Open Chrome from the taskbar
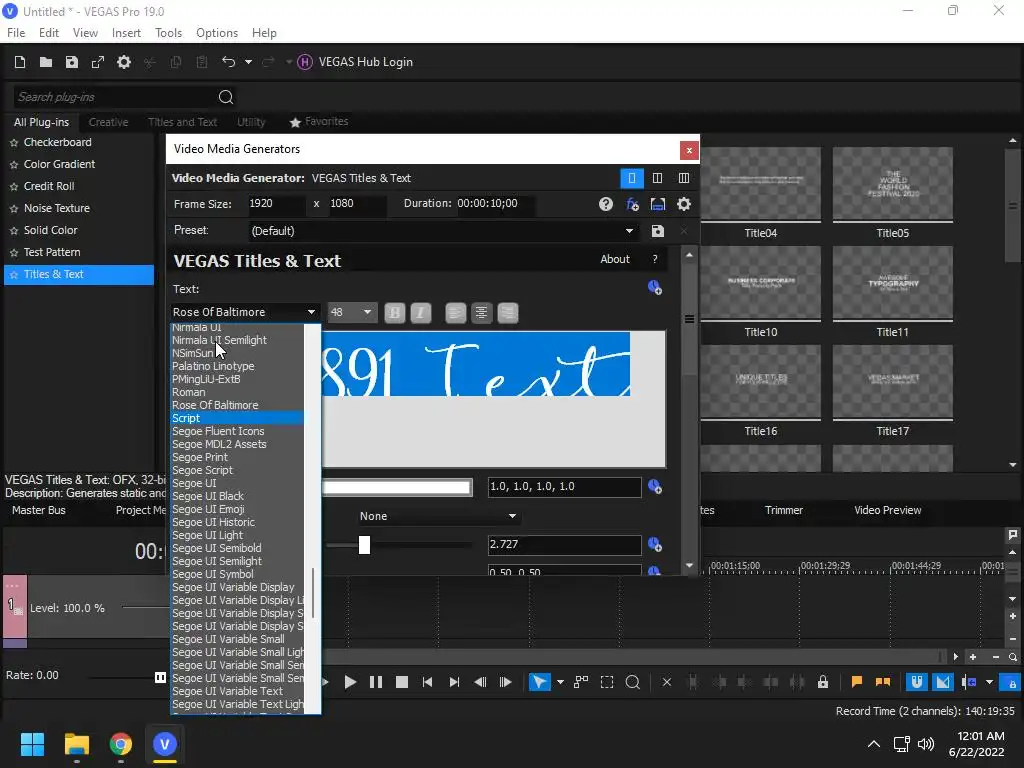This screenshot has height=768, width=1024. 120,744
